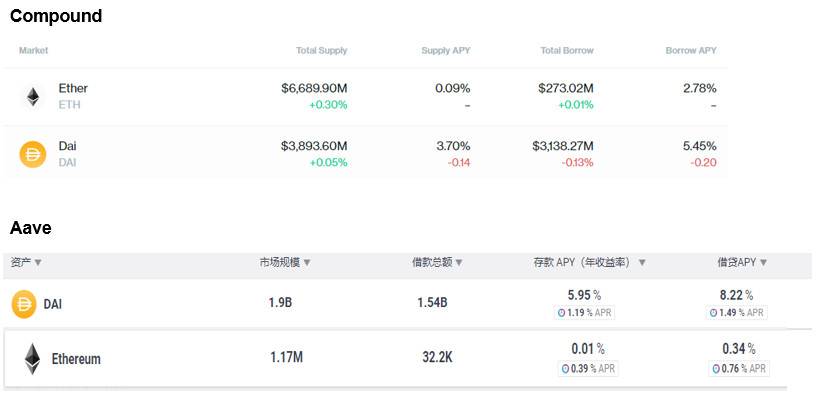
Task: Click the APR badge icon beside 1.19 % APR
Action: (x=561, y=313)
